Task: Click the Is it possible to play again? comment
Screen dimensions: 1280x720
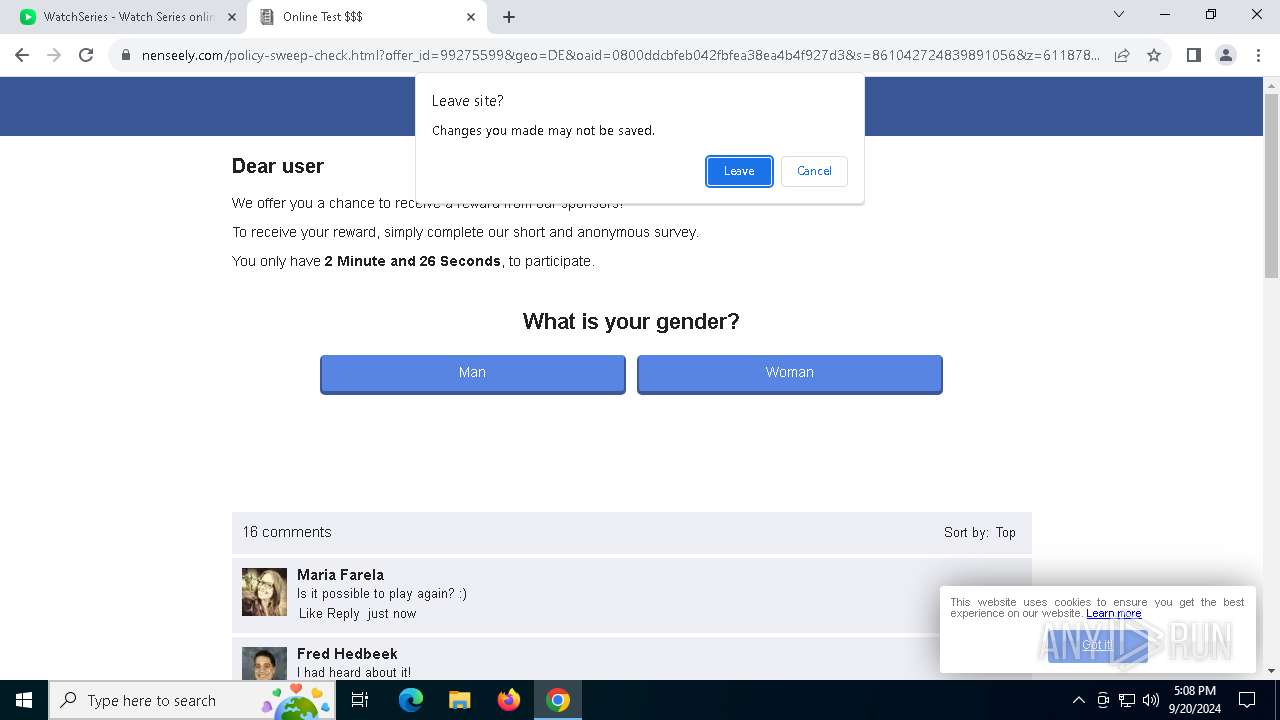Action: pyautogui.click(x=382, y=594)
